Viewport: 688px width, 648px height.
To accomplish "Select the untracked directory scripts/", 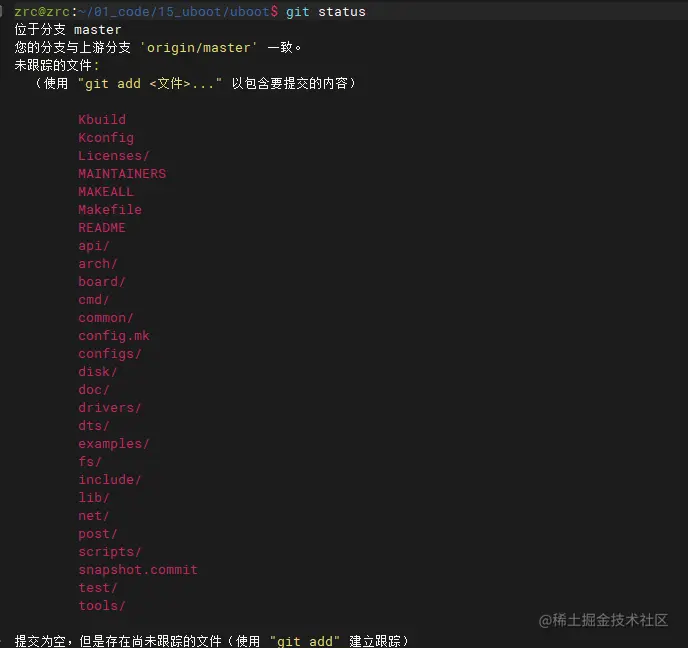I will coord(110,551).
